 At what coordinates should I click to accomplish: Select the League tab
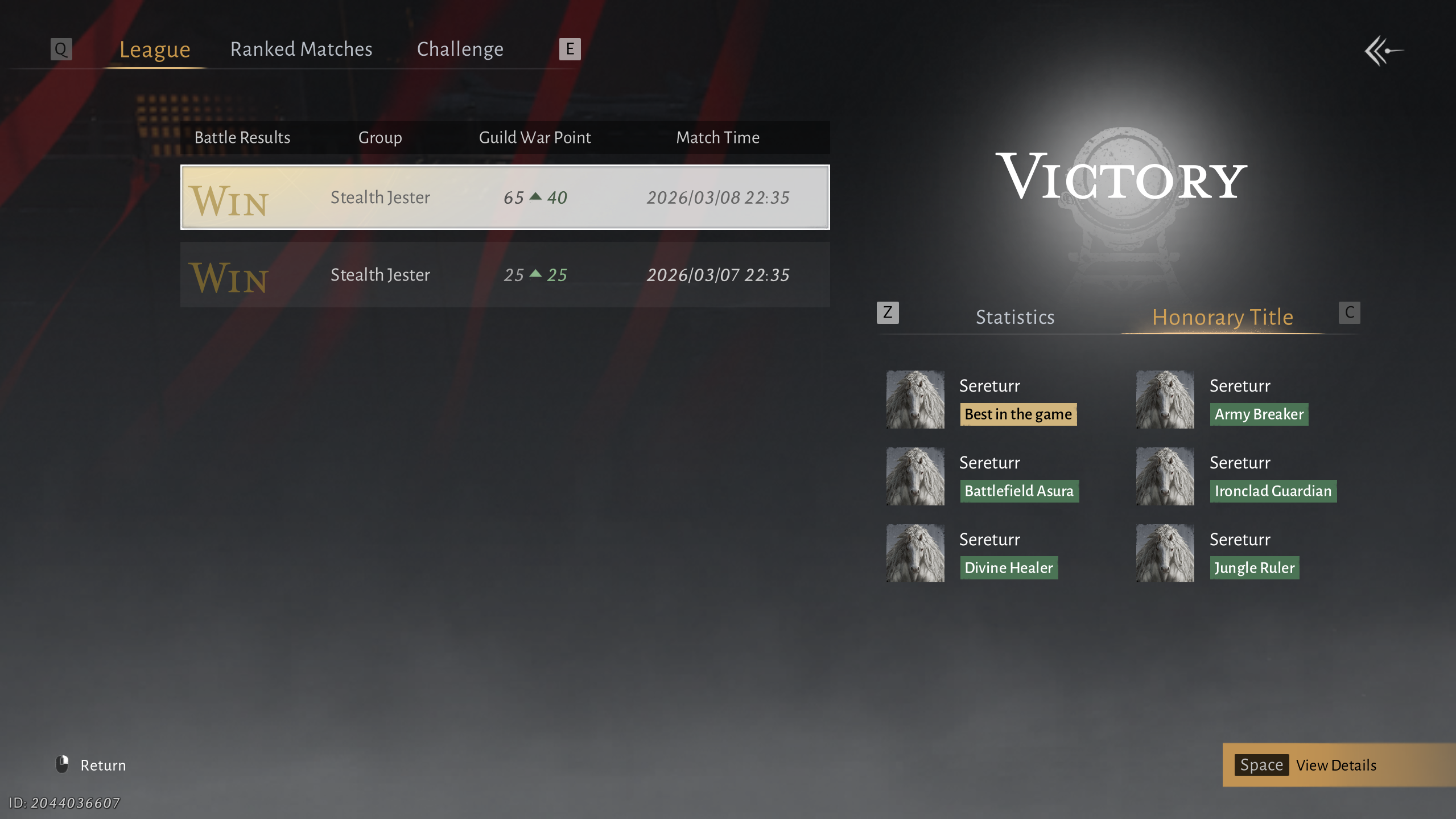click(x=155, y=50)
